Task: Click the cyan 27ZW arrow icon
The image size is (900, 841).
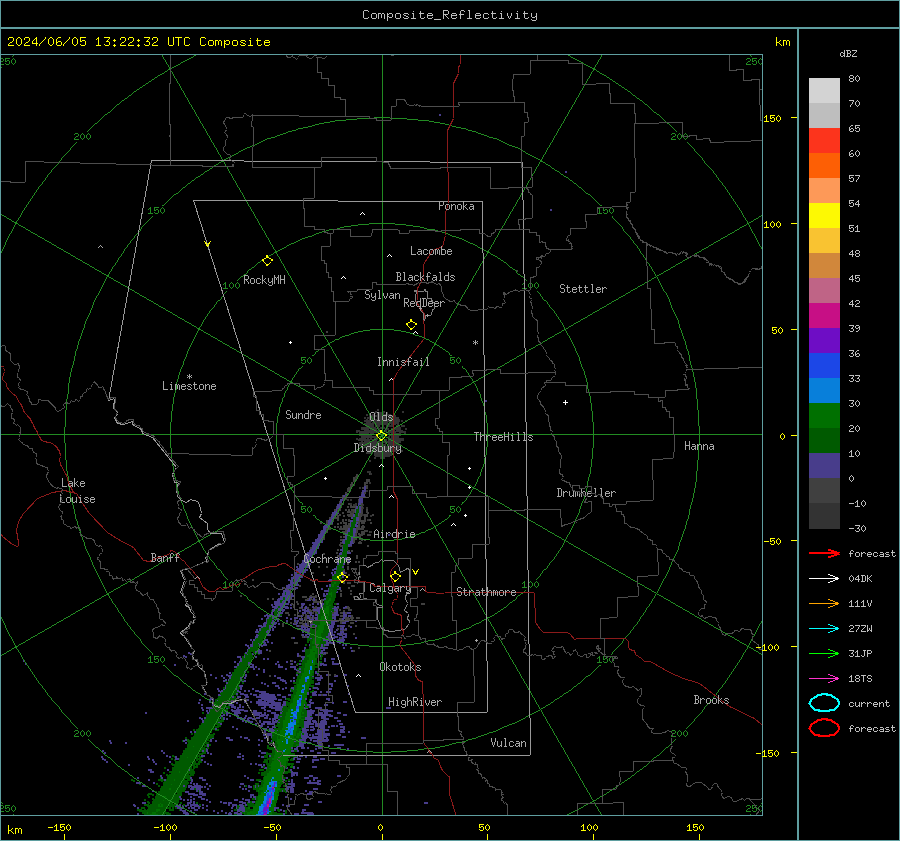Action: pos(824,629)
